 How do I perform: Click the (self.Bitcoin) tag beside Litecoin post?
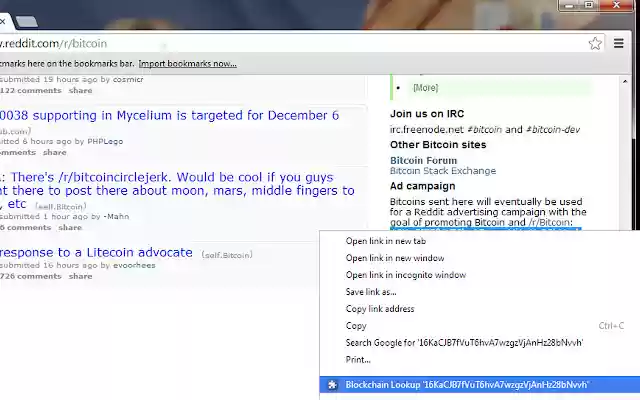click(x=227, y=255)
